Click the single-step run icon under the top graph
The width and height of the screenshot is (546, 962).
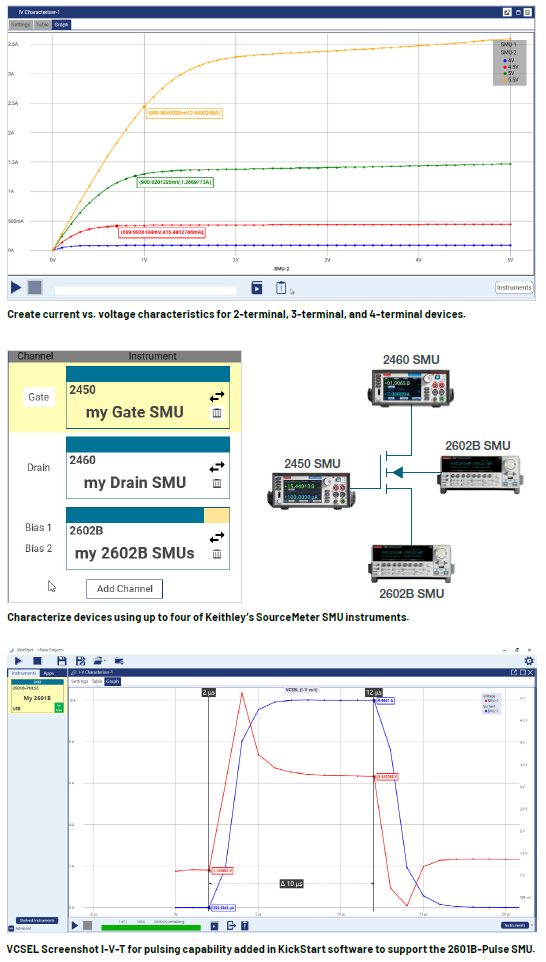[257, 288]
